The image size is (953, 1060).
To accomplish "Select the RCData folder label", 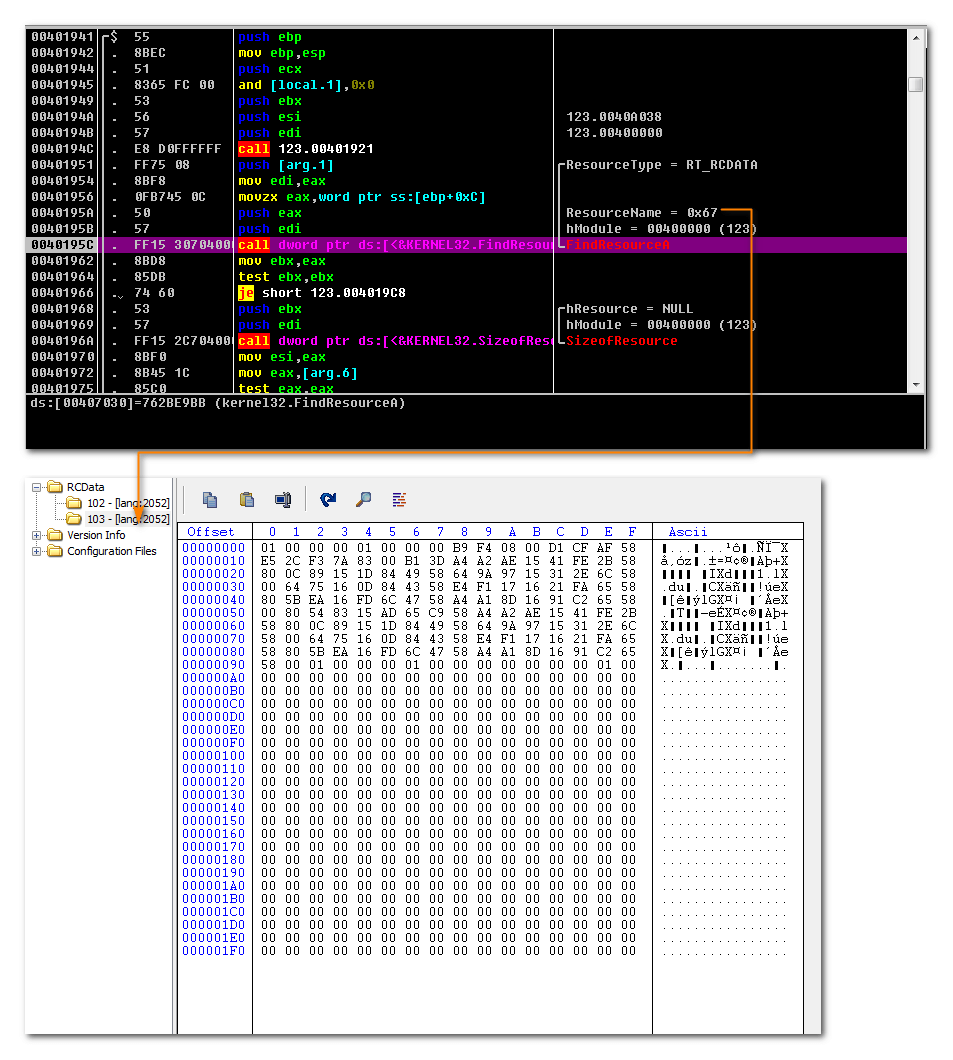I will (86, 487).
